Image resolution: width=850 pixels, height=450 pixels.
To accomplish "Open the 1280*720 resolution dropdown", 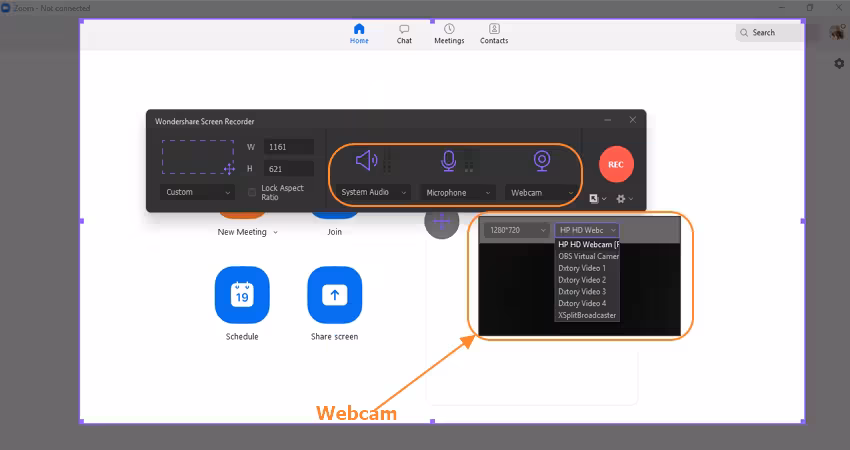I will pyautogui.click(x=517, y=230).
